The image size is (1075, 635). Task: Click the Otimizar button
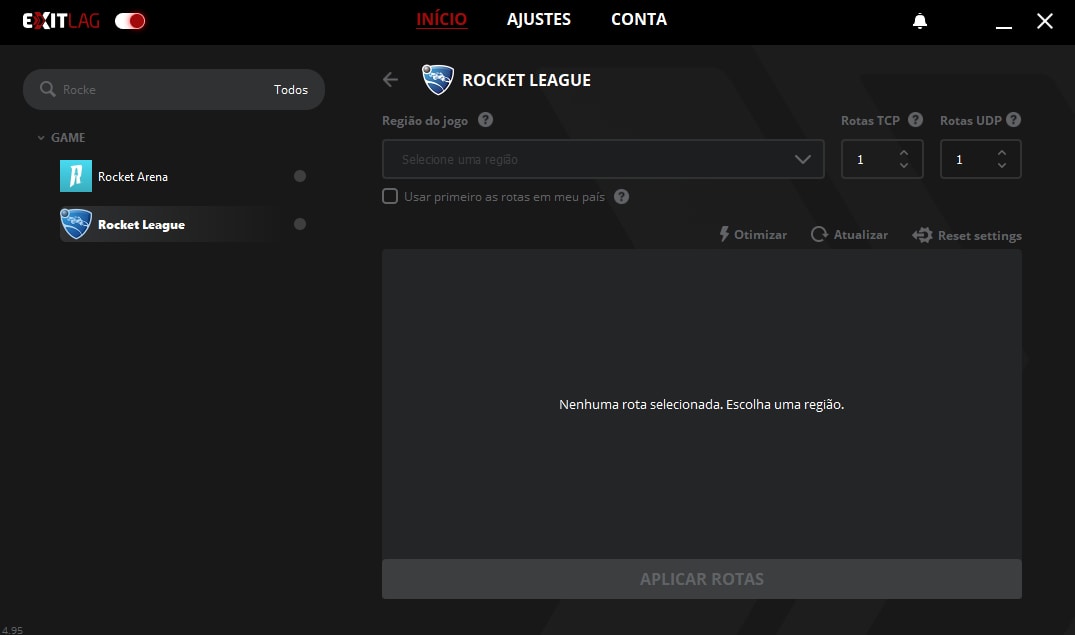[753, 235]
